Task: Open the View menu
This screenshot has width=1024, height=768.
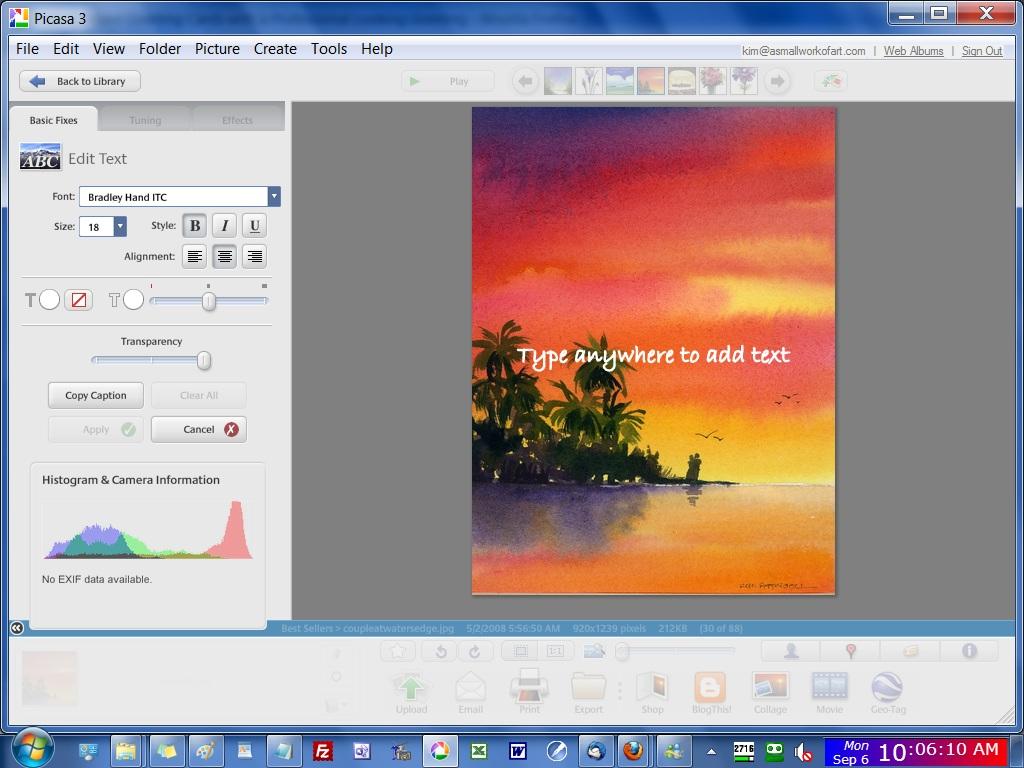Action: (108, 49)
